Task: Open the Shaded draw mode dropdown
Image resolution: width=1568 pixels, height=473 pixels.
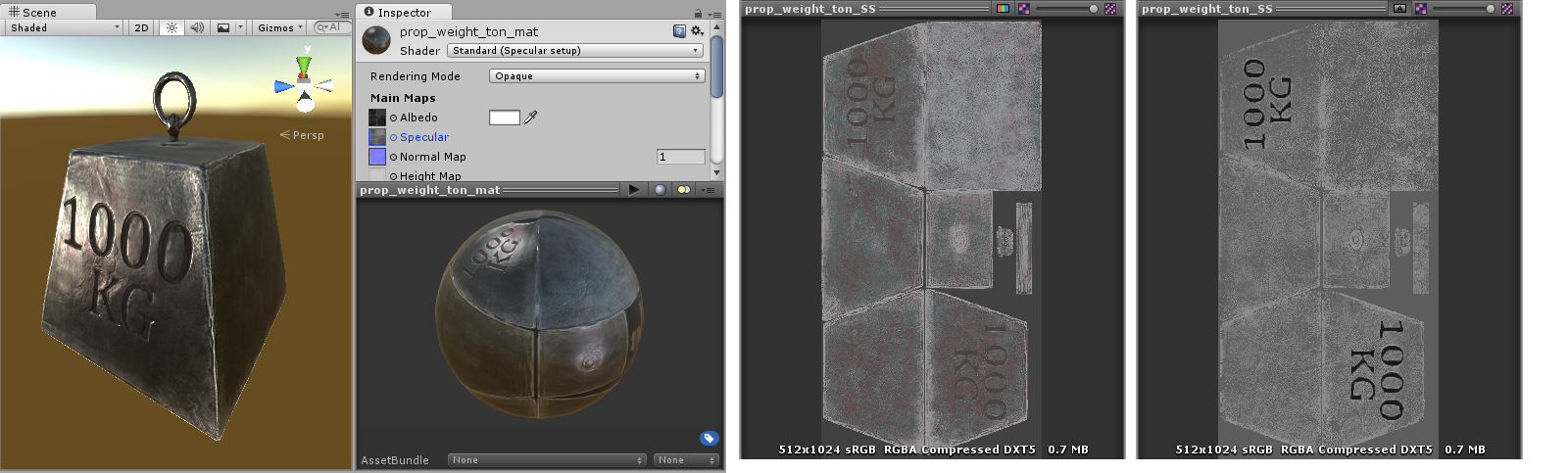Action: pyautogui.click(x=64, y=27)
